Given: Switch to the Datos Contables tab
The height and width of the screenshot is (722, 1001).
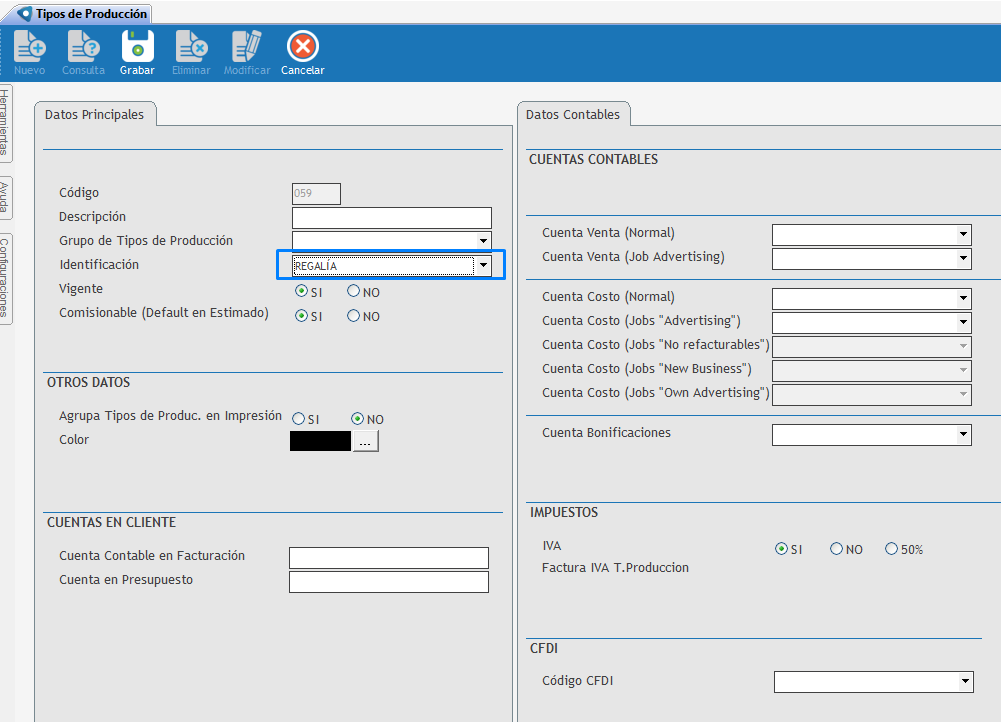Looking at the screenshot, I should (573, 115).
